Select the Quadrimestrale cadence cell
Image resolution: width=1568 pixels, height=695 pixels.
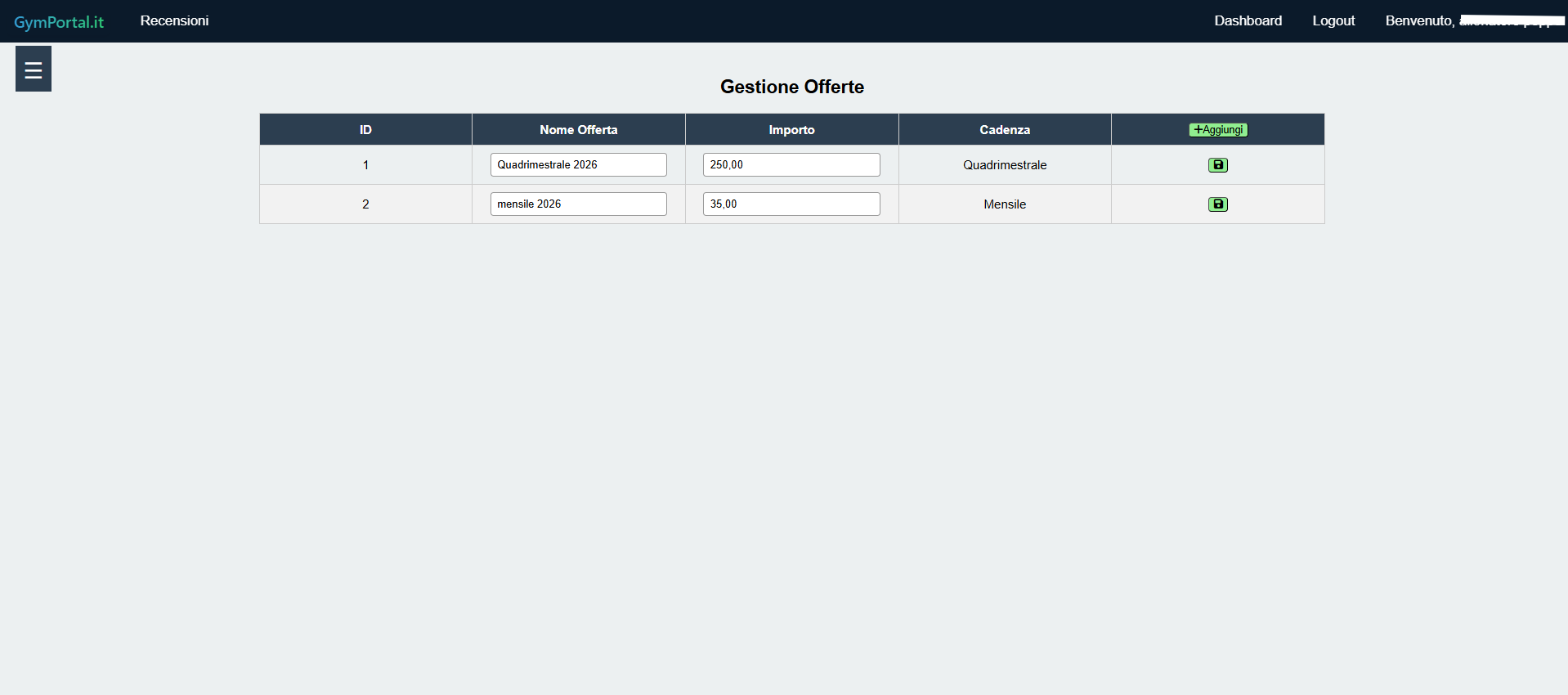point(1005,165)
